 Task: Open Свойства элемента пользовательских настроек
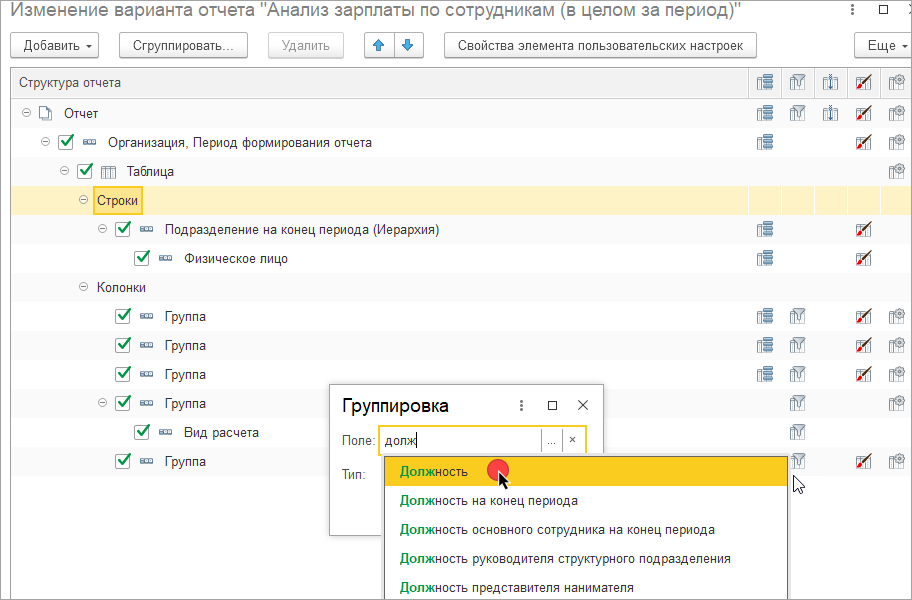point(600,46)
